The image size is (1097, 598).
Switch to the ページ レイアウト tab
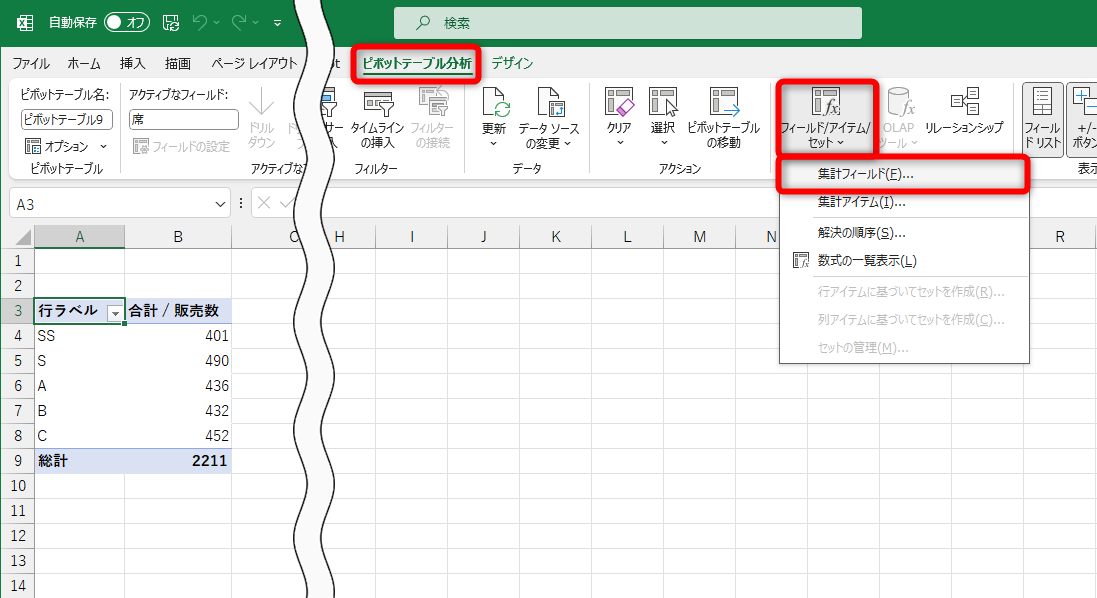coord(254,63)
